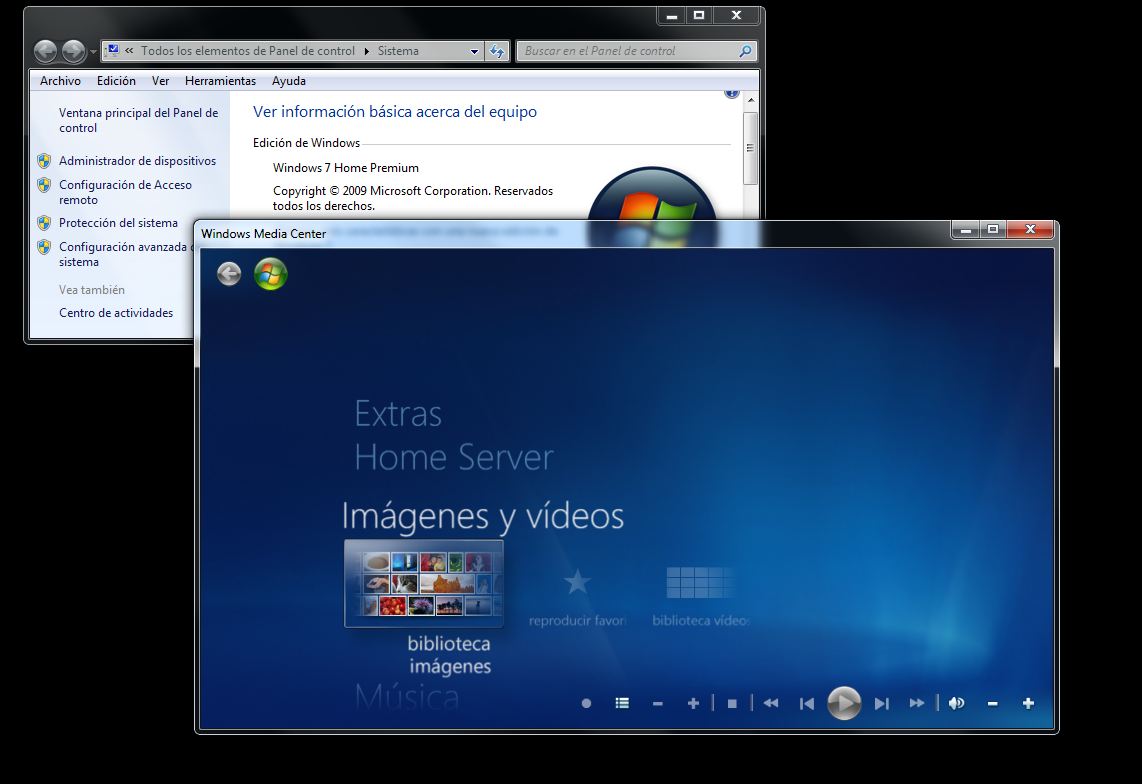Open the Archivo menu
The image size is (1142, 784).
pos(60,81)
